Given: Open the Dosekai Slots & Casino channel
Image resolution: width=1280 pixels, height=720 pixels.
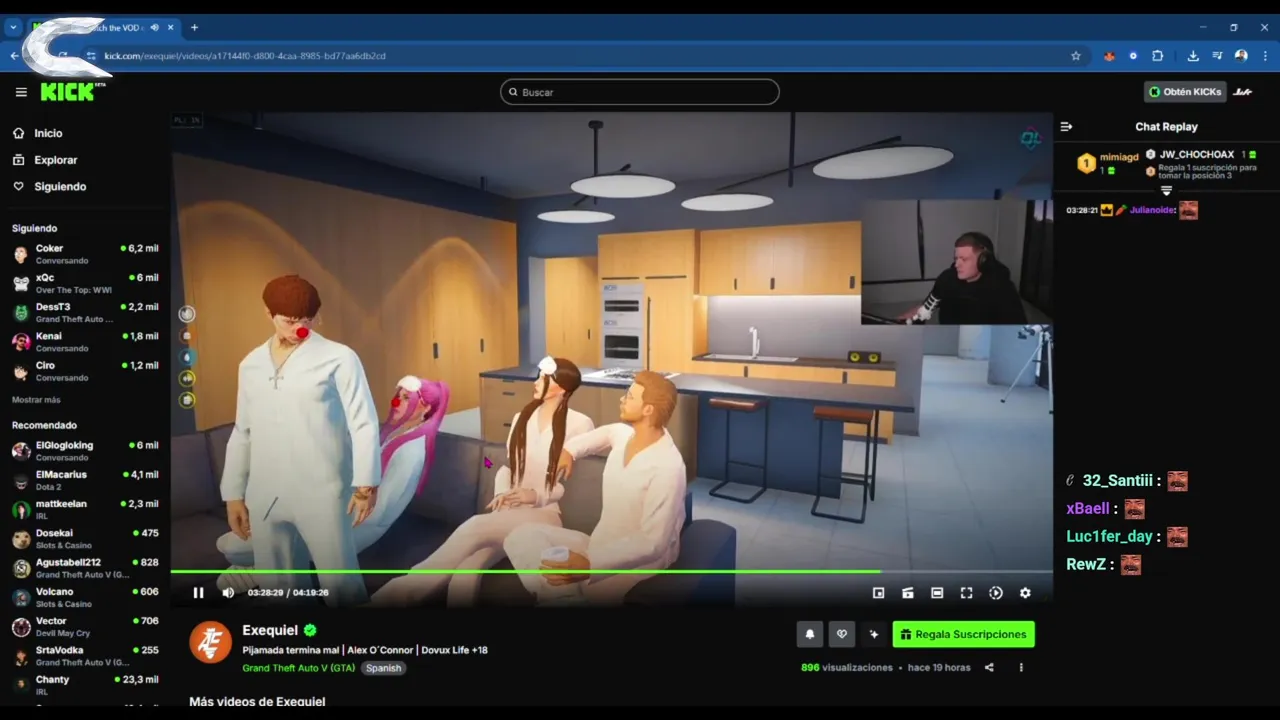Looking at the screenshot, I should [x=85, y=539].
